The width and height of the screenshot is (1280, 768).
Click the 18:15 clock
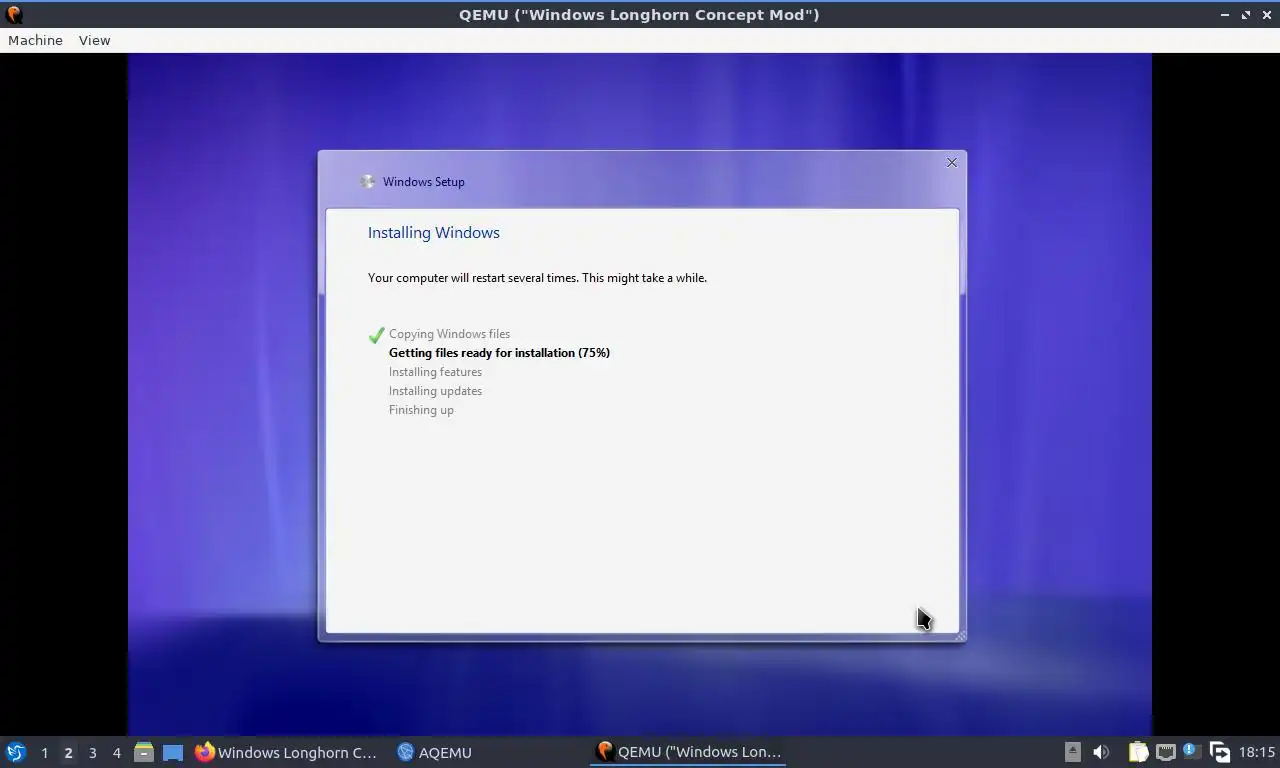pyautogui.click(x=1256, y=752)
